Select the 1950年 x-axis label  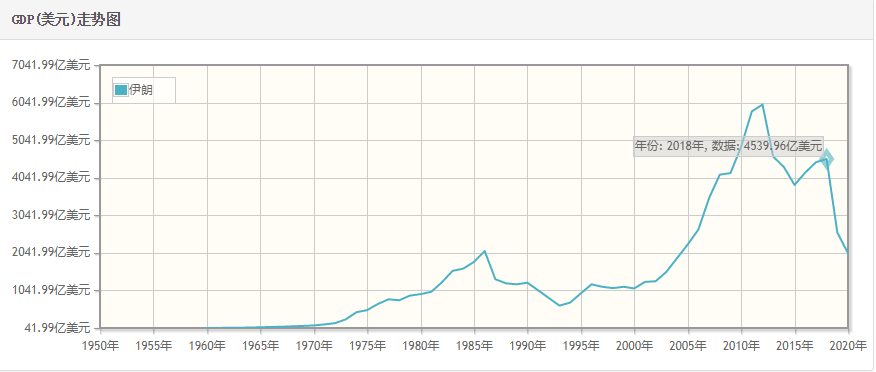point(101,345)
